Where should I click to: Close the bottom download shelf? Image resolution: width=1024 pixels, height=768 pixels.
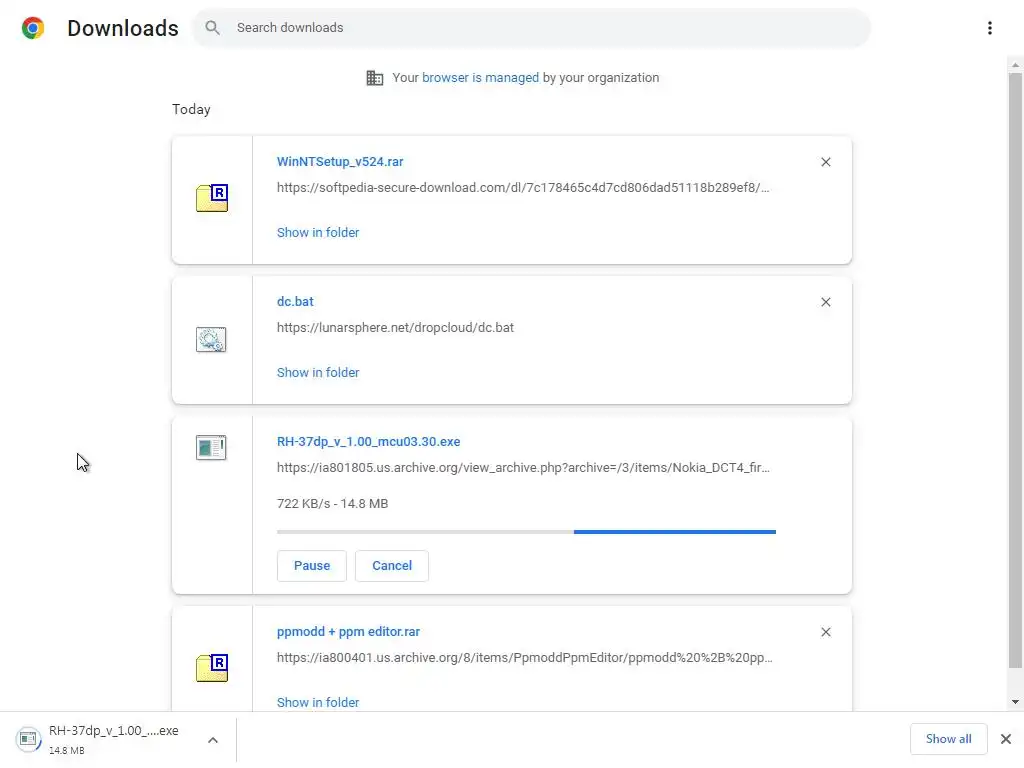1006,739
